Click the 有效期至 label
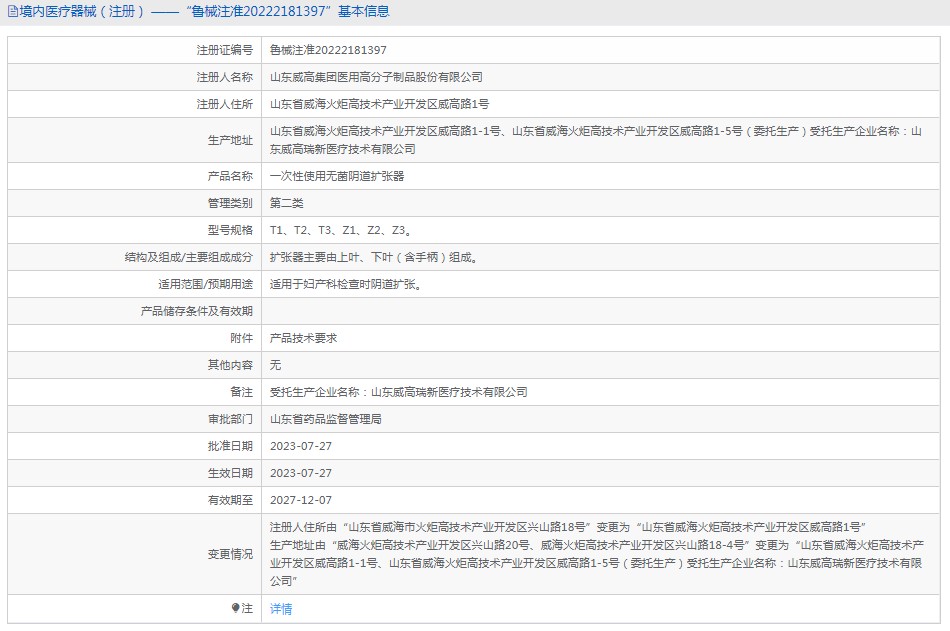The height and width of the screenshot is (631, 950). 230,500
